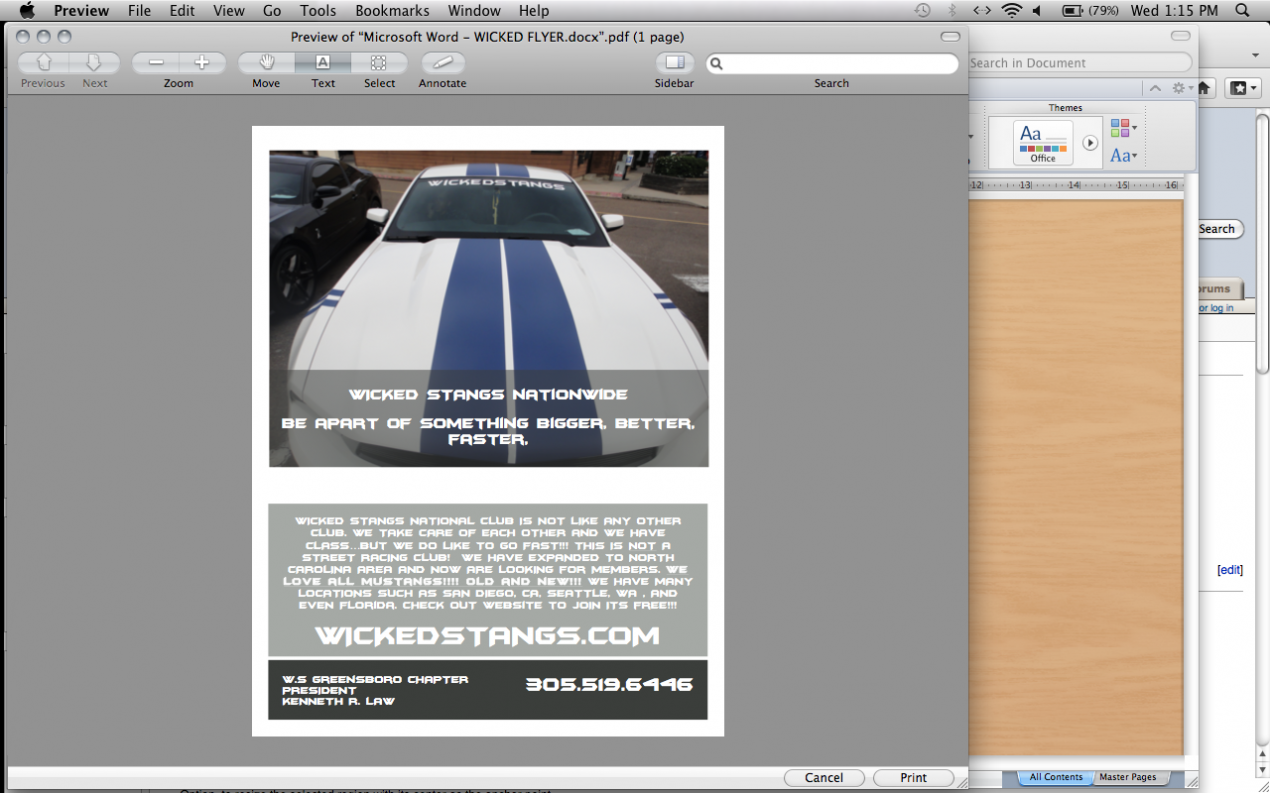Click the Word window toolbar pill button
This screenshot has width=1270, height=793.
(1181, 36)
